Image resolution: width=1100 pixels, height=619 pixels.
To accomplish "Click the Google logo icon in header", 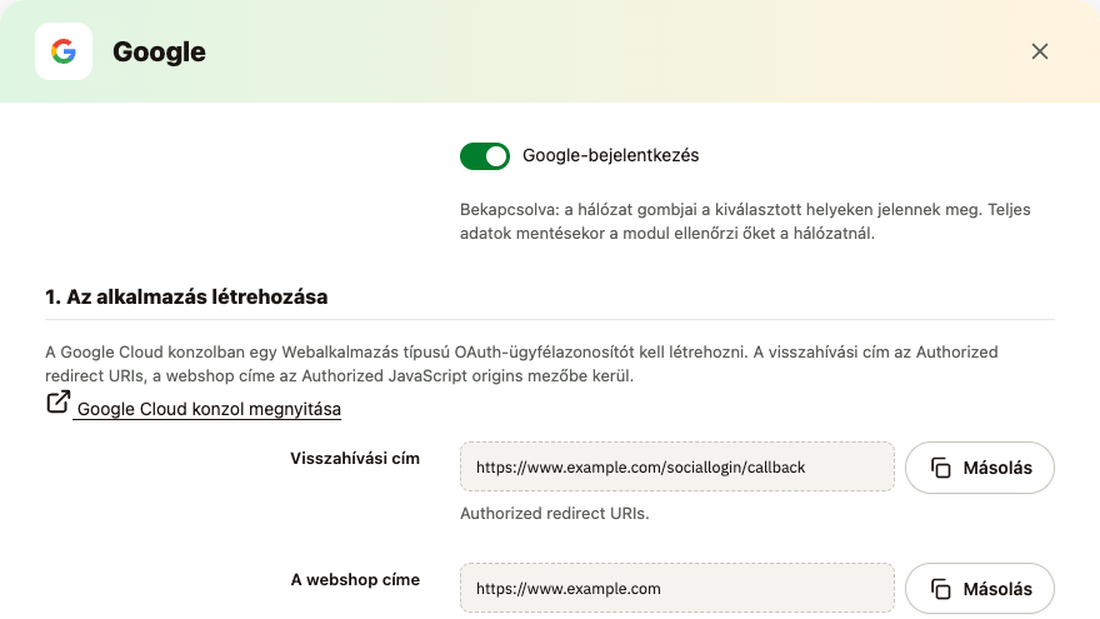I will (63, 51).
